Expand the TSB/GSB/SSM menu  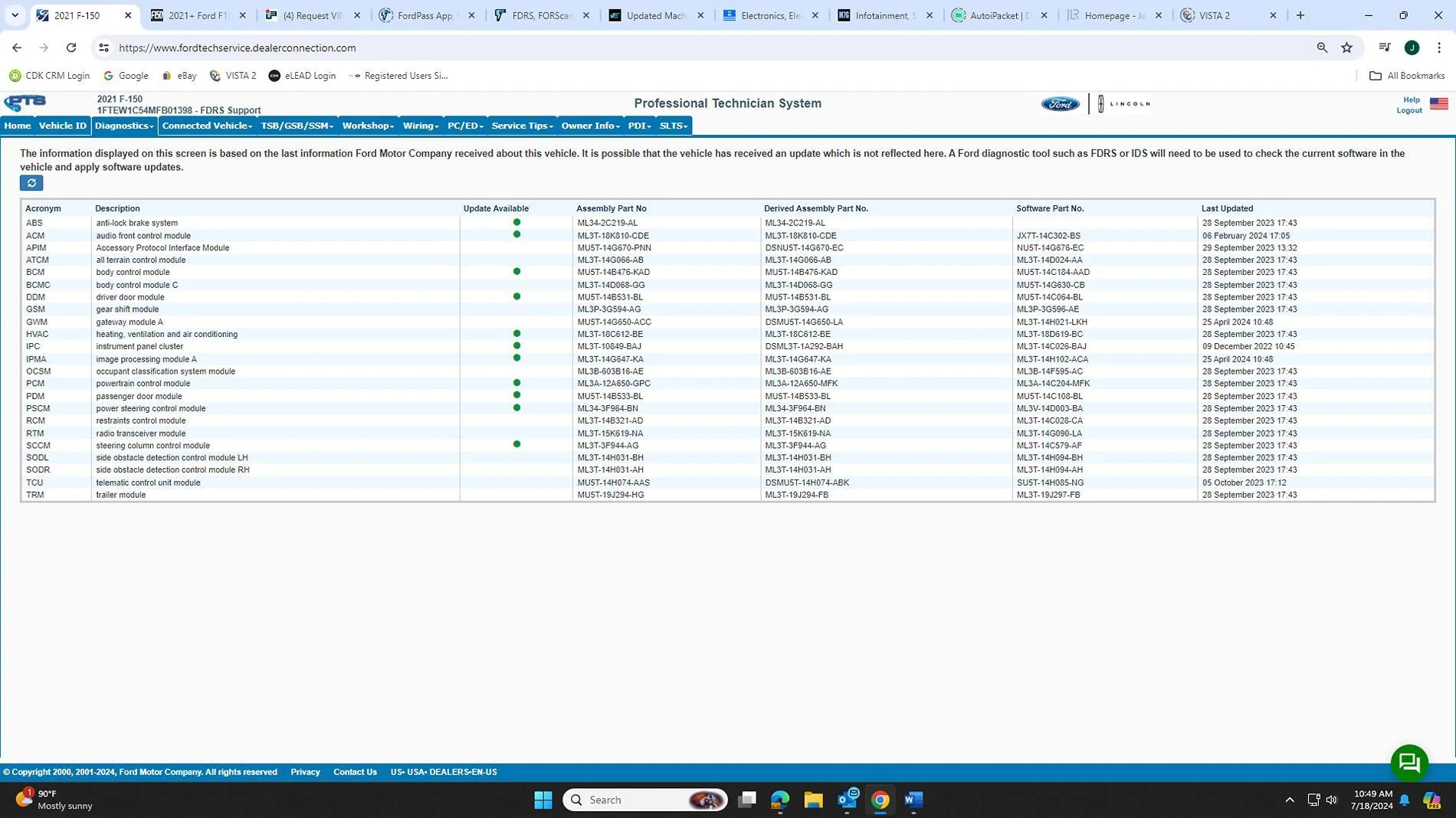(297, 126)
